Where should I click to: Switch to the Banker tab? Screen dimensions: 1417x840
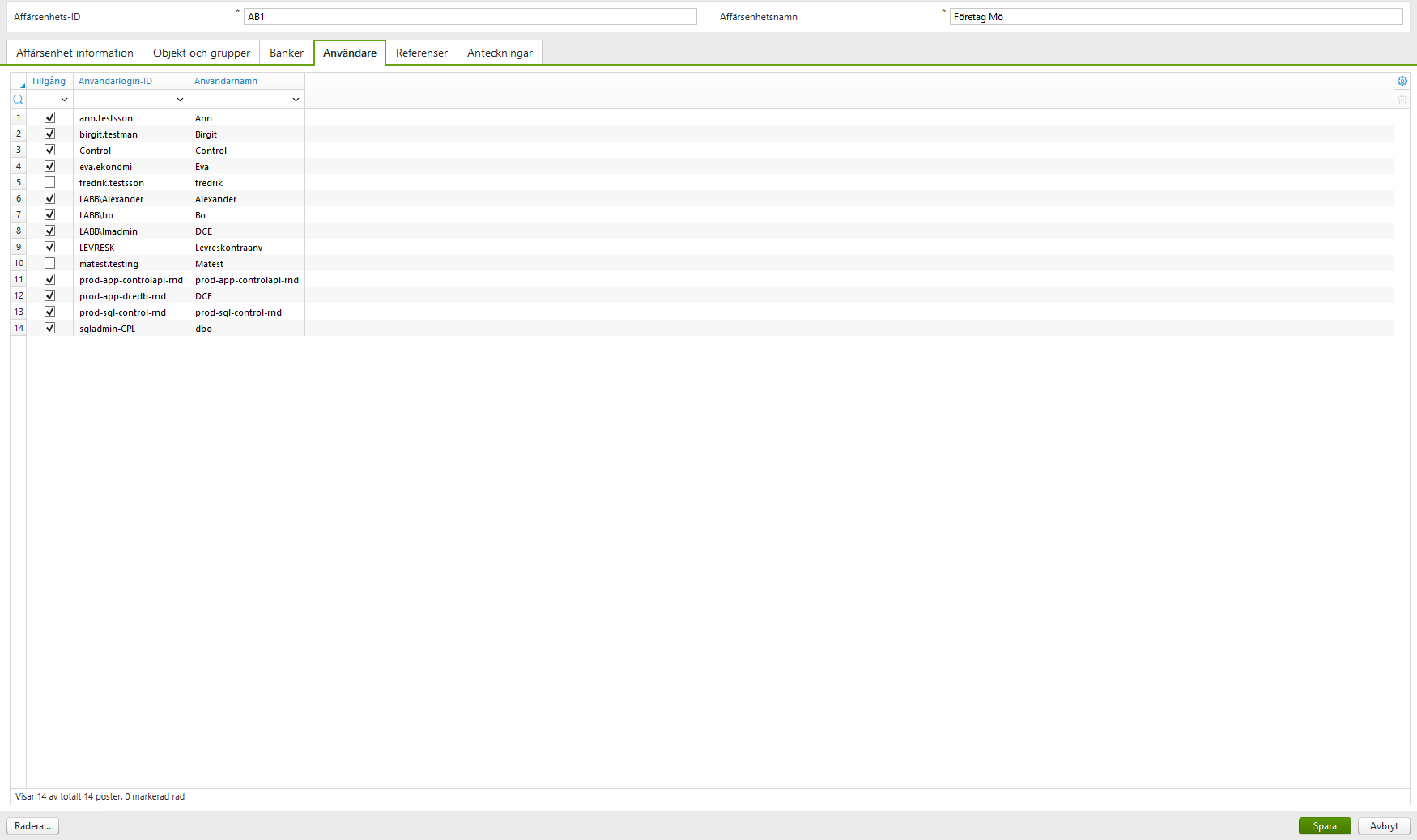pos(286,52)
